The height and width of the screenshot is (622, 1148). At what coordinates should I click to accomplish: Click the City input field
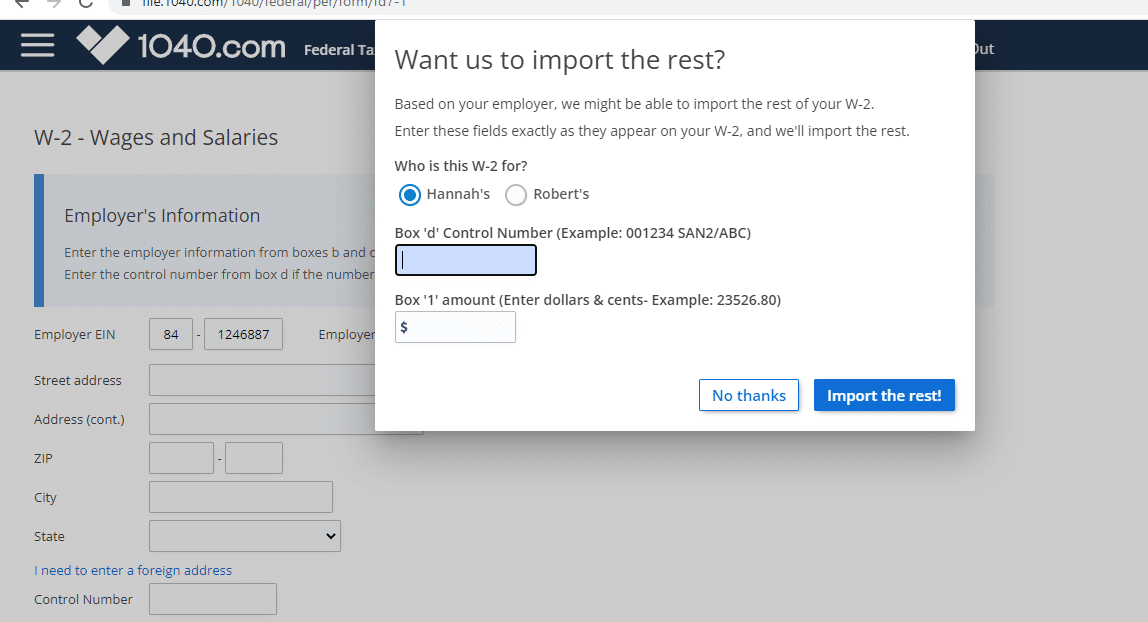click(240, 497)
